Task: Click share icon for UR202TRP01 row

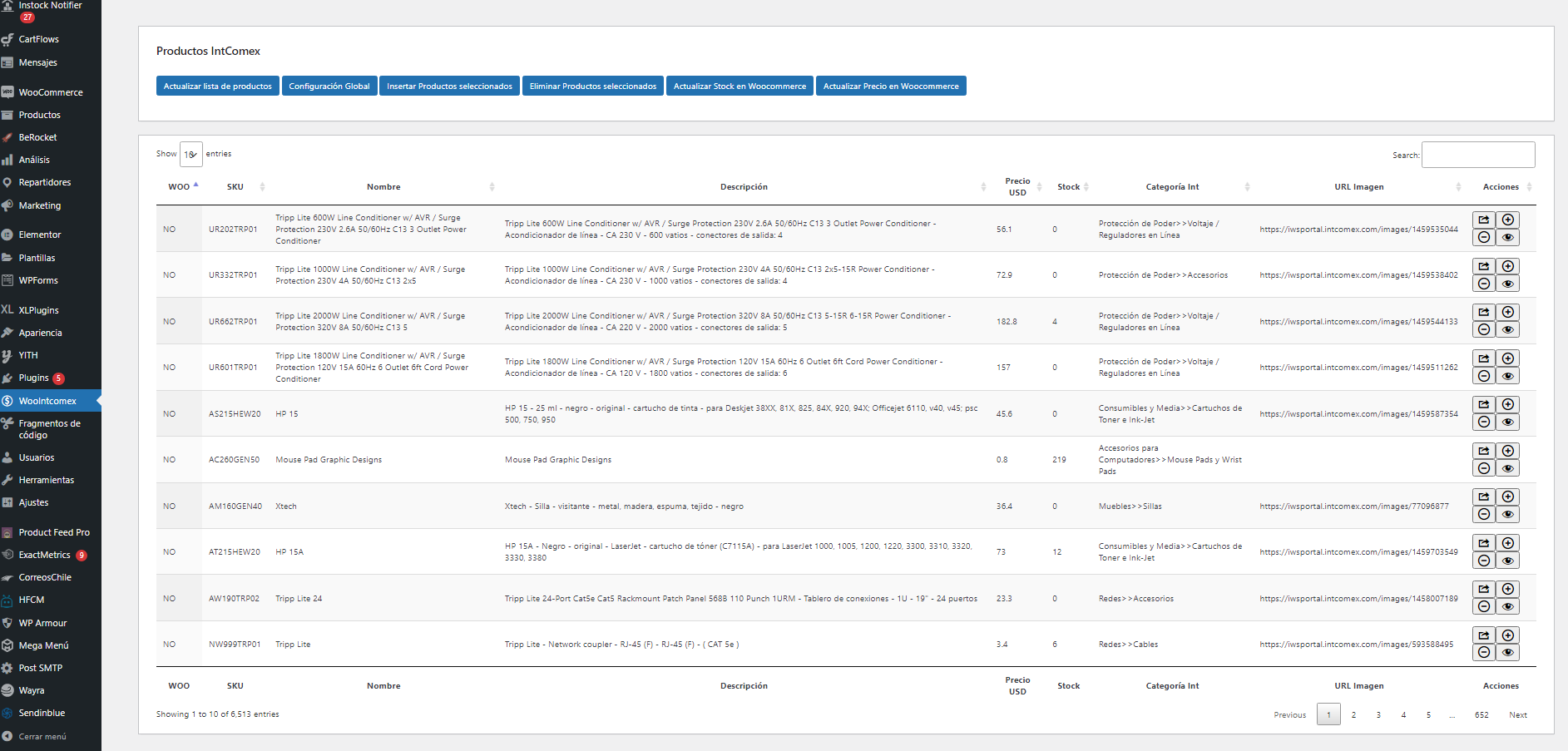Action: point(1483,220)
